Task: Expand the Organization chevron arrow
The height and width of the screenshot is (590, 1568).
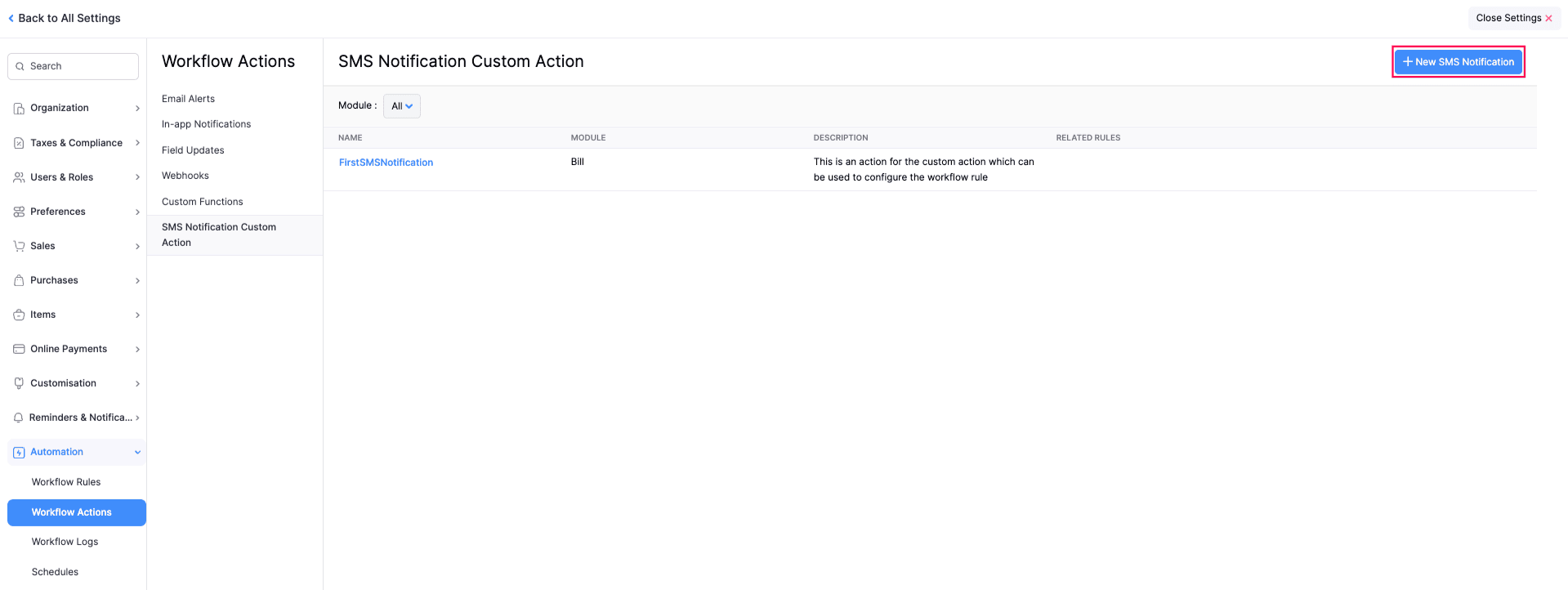Action: pyautogui.click(x=137, y=109)
